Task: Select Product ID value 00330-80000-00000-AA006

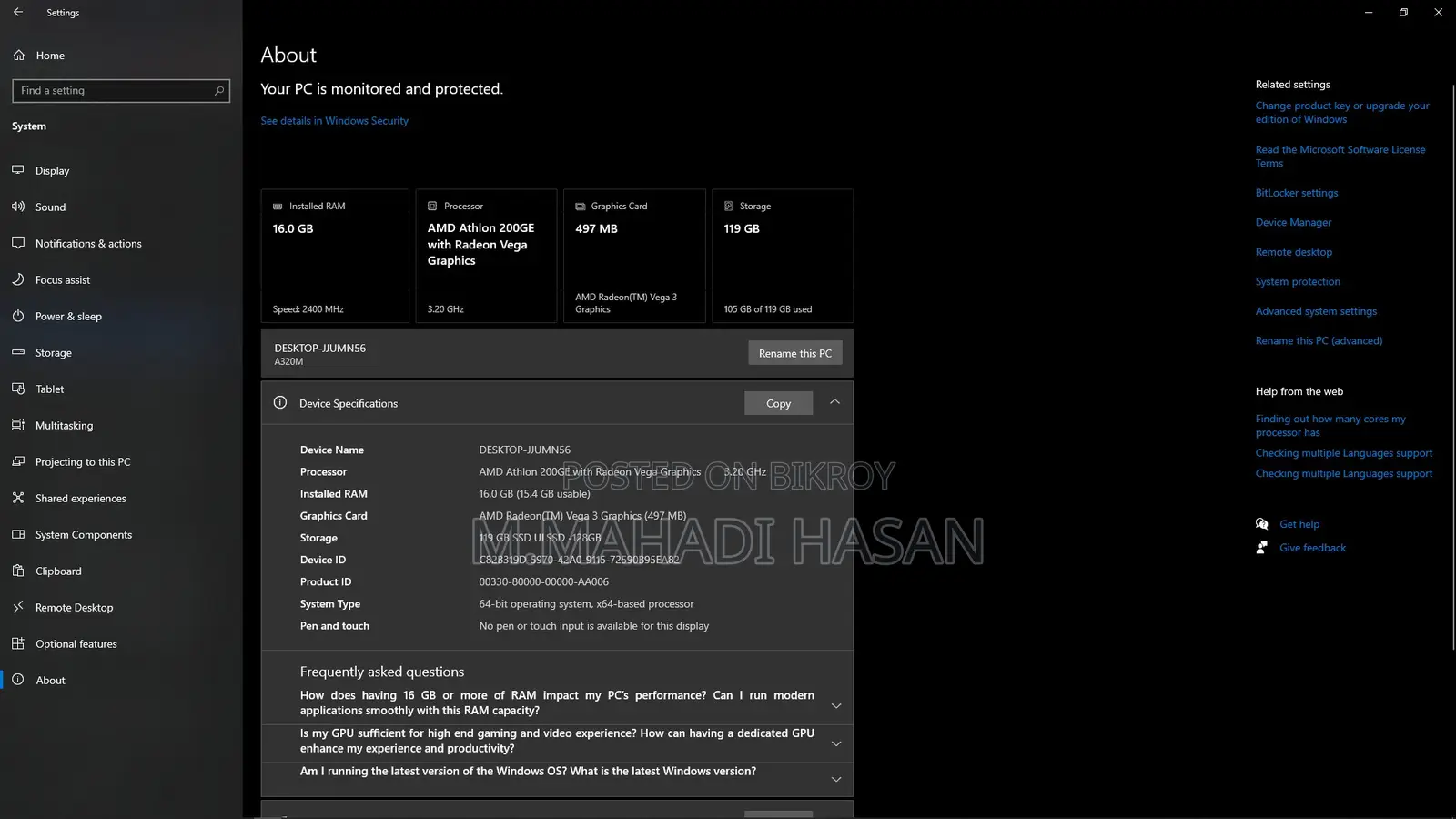Action: (x=544, y=582)
